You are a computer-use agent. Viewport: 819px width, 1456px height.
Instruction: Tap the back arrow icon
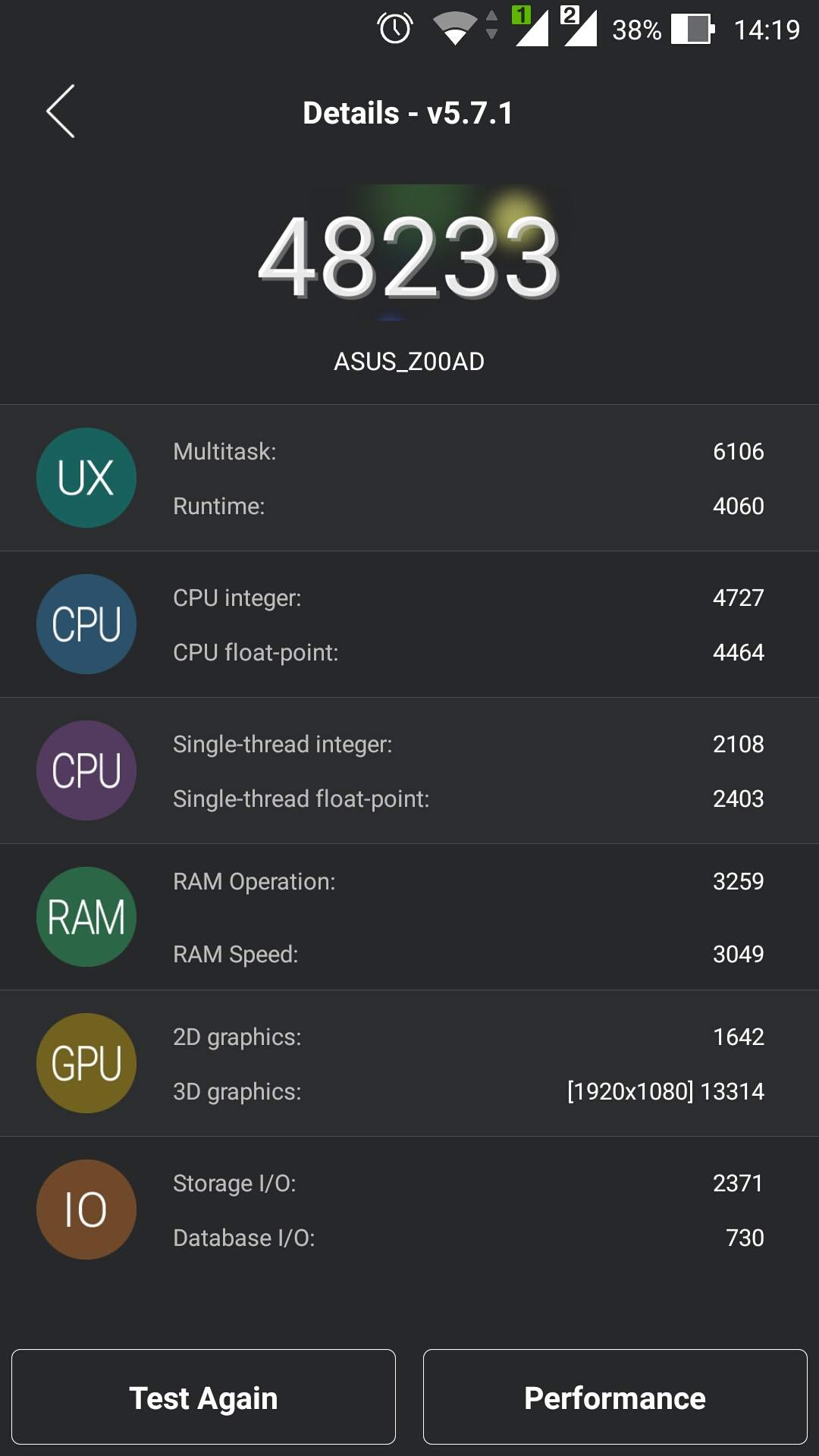(x=61, y=111)
